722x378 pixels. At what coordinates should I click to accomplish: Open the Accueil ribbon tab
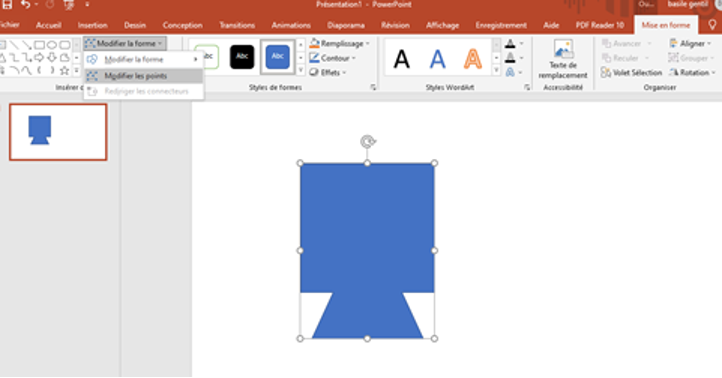click(48, 25)
